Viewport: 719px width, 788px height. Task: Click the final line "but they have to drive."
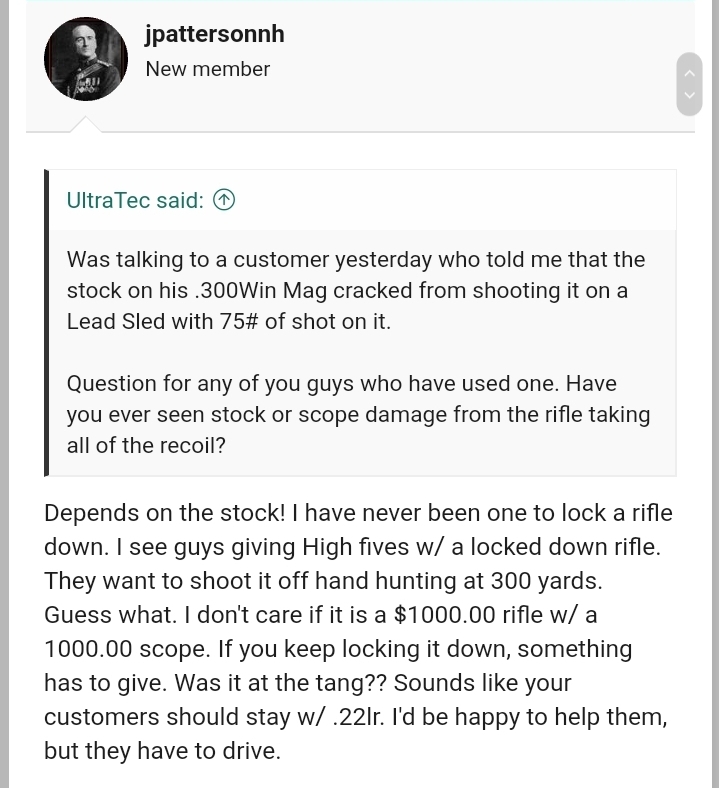[162, 751]
